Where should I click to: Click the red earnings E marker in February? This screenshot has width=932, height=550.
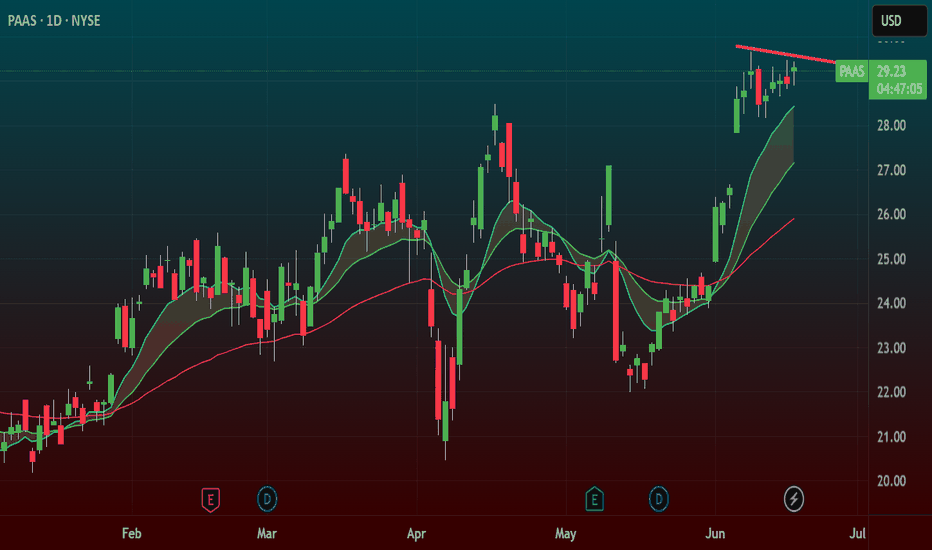pyautogui.click(x=210, y=499)
